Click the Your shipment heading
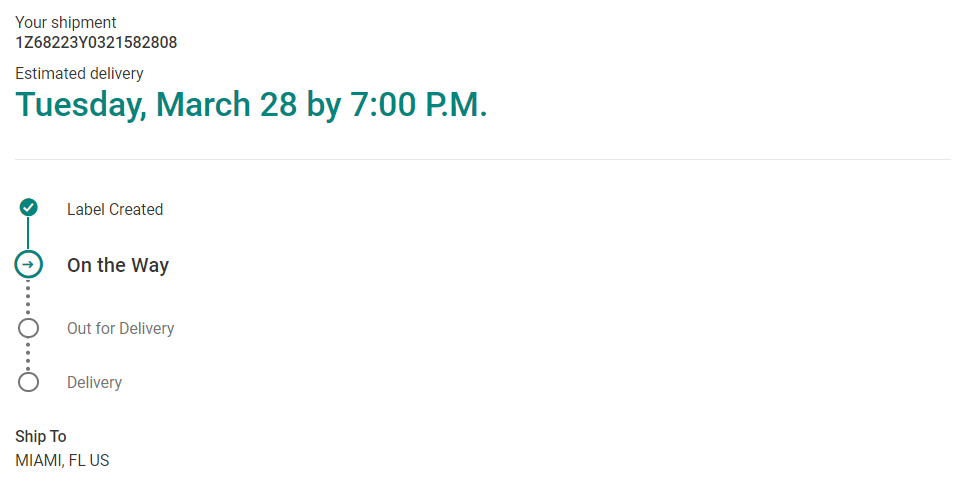Viewport: 964px width, 485px height. pyautogui.click(x=66, y=22)
